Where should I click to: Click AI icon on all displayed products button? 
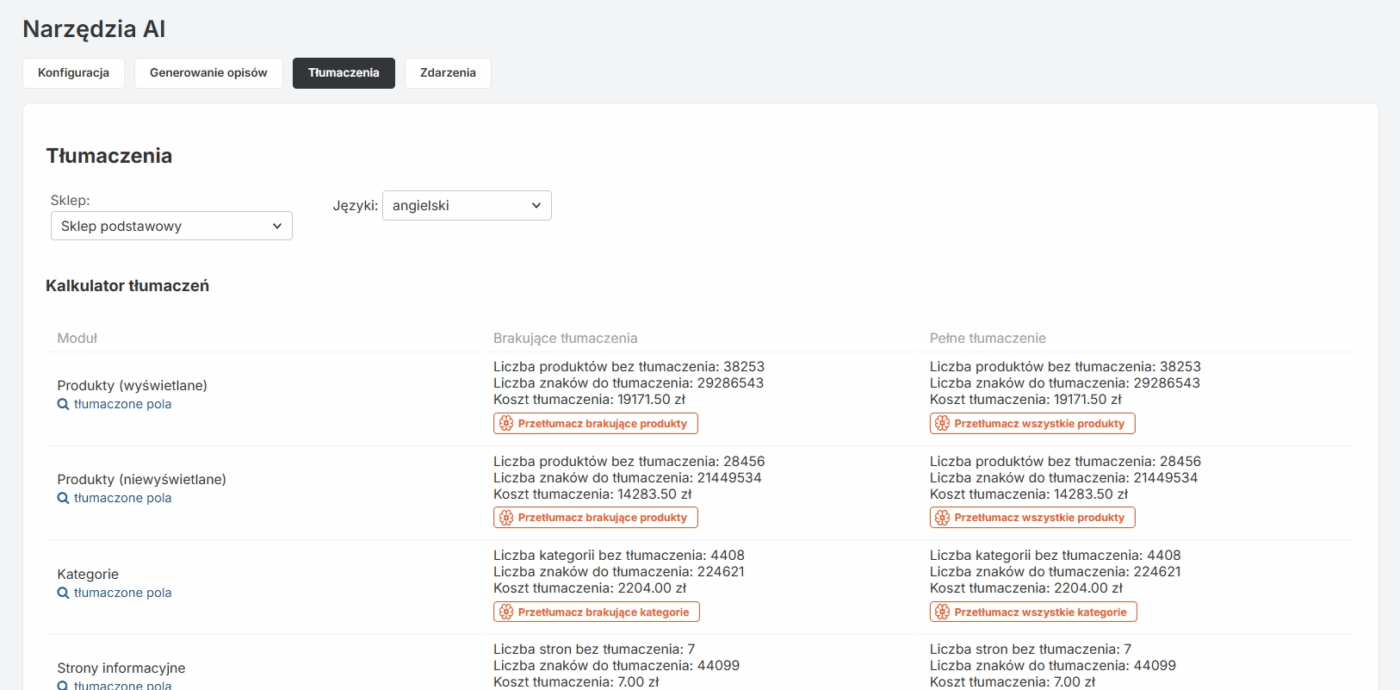[x=942, y=424]
